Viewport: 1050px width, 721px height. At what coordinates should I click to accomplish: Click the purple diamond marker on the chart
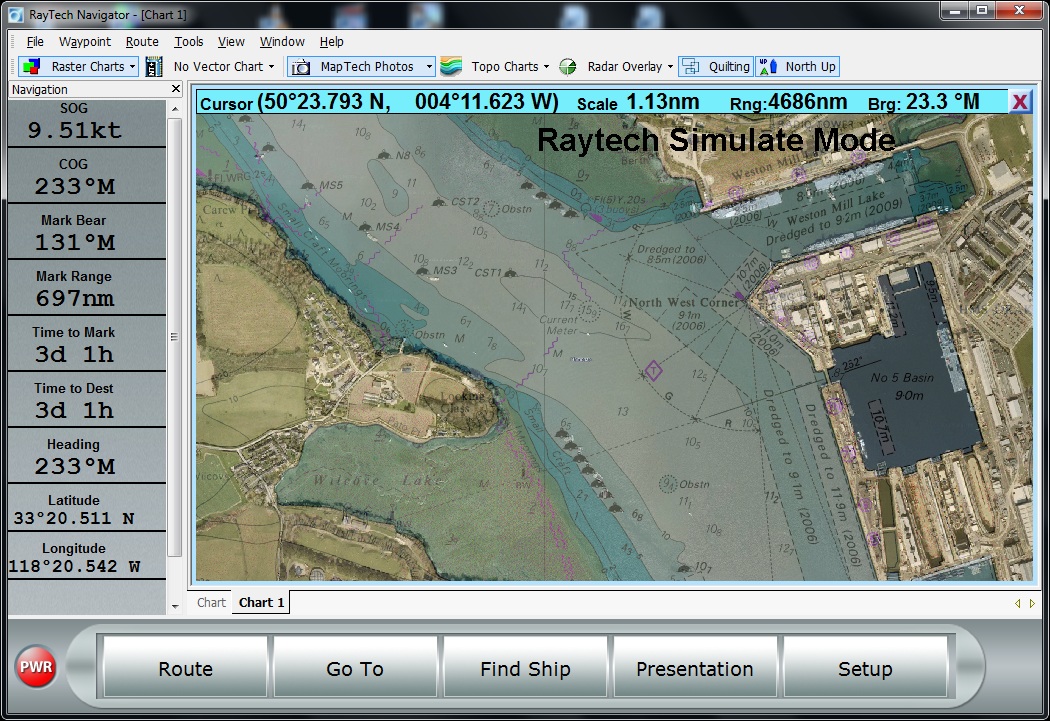(653, 370)
